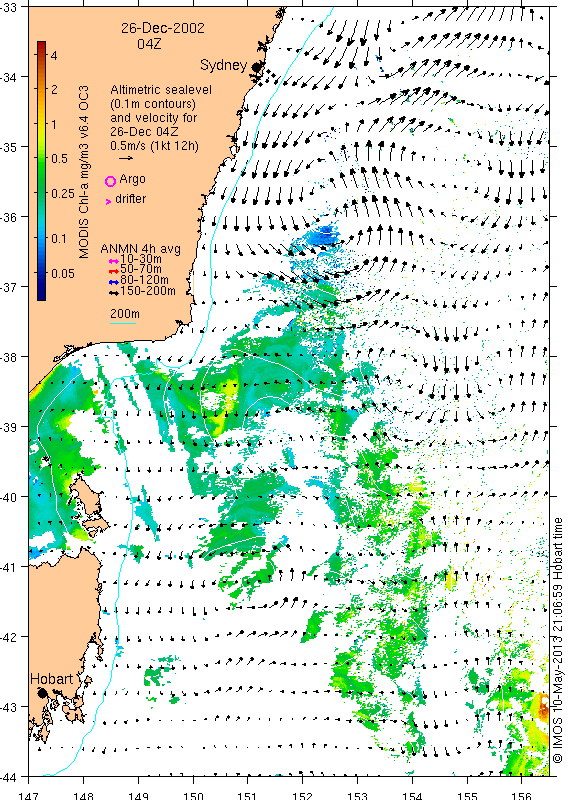Image resolution: width=570 pixels, height=800 pixels.
Task: Click the 'Hobart' label
Action: [x=52, y=679]
